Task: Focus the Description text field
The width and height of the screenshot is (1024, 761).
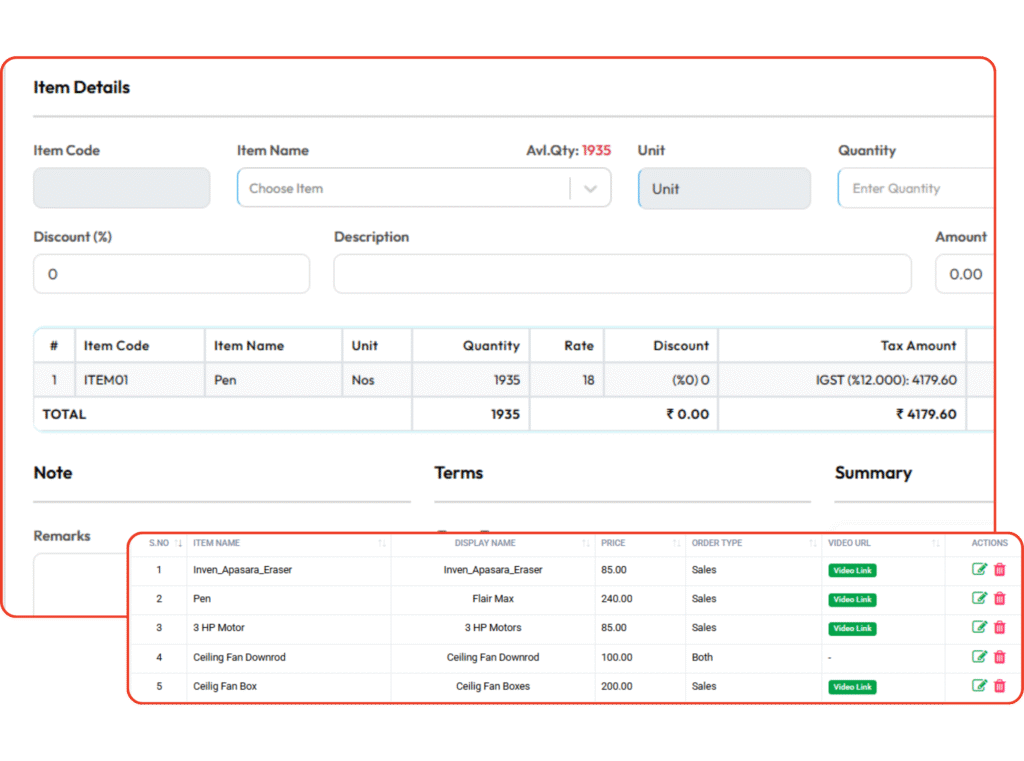Action: pos(622,274)
